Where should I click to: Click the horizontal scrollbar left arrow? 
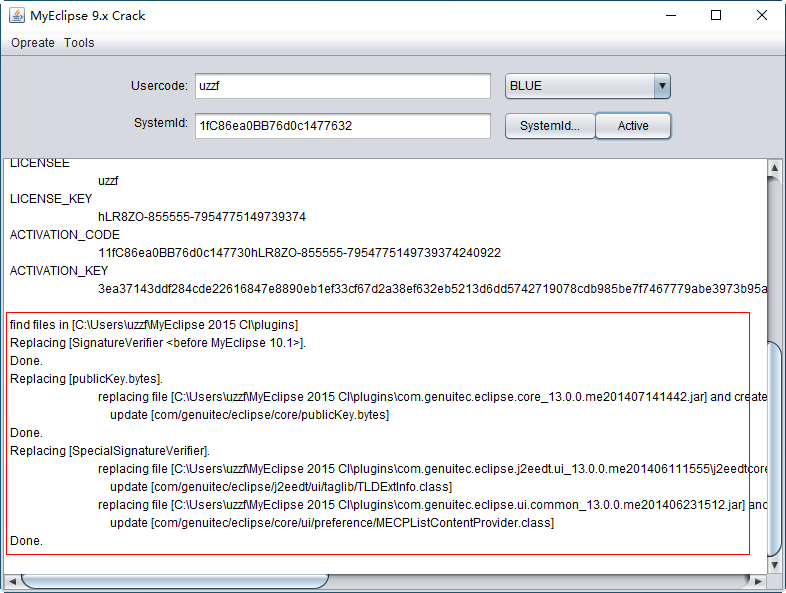point(12,581)
